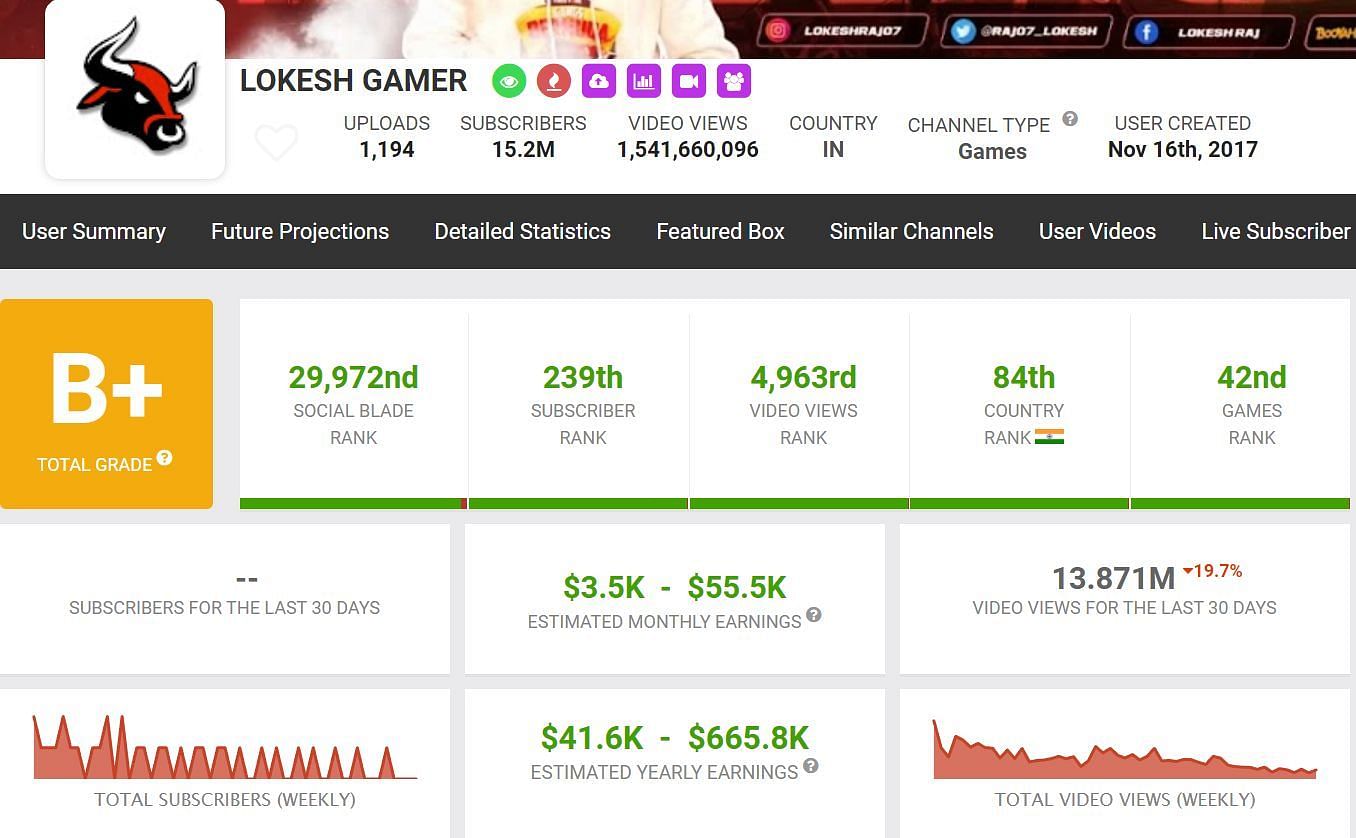Click help icon beside Channel Type
1356x838 pixels.
1070,119
